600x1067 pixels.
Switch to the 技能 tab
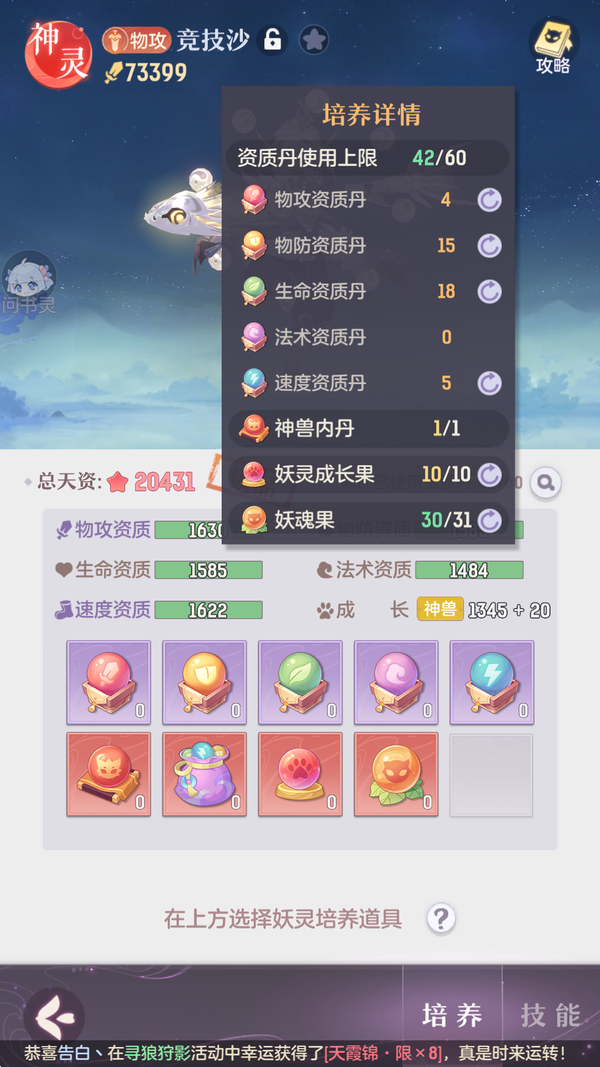tap(551, 1015)
